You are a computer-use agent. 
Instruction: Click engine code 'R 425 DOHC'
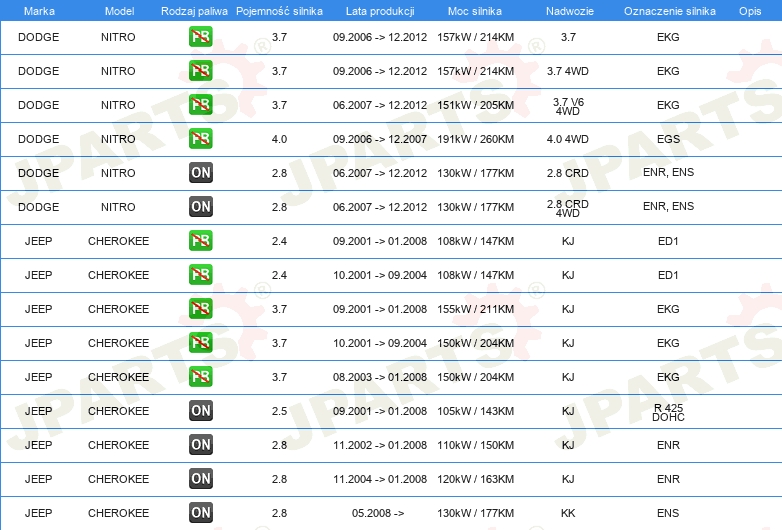[x=668, y=412]
